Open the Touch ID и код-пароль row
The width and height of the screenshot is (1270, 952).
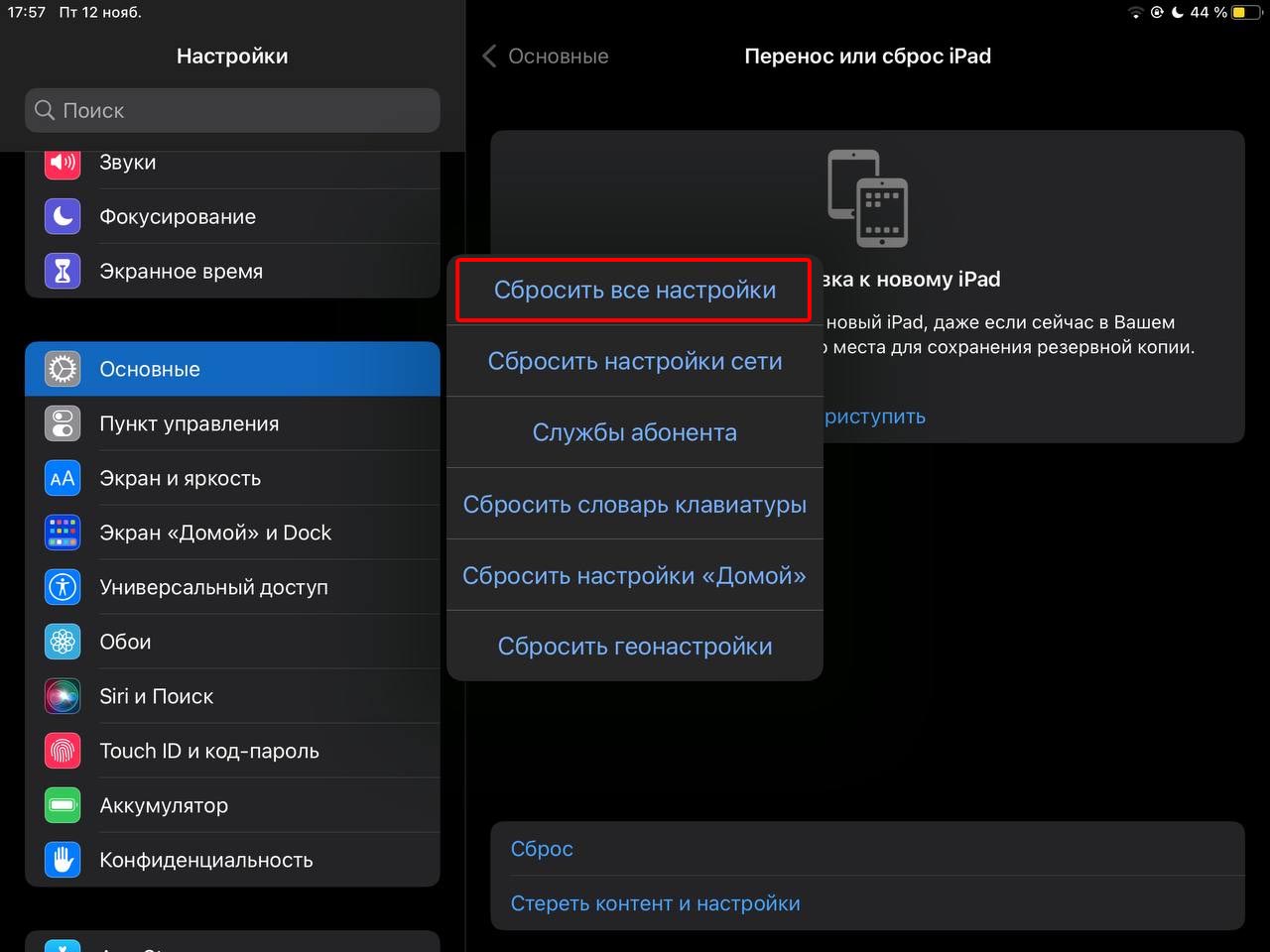(232, 751)
